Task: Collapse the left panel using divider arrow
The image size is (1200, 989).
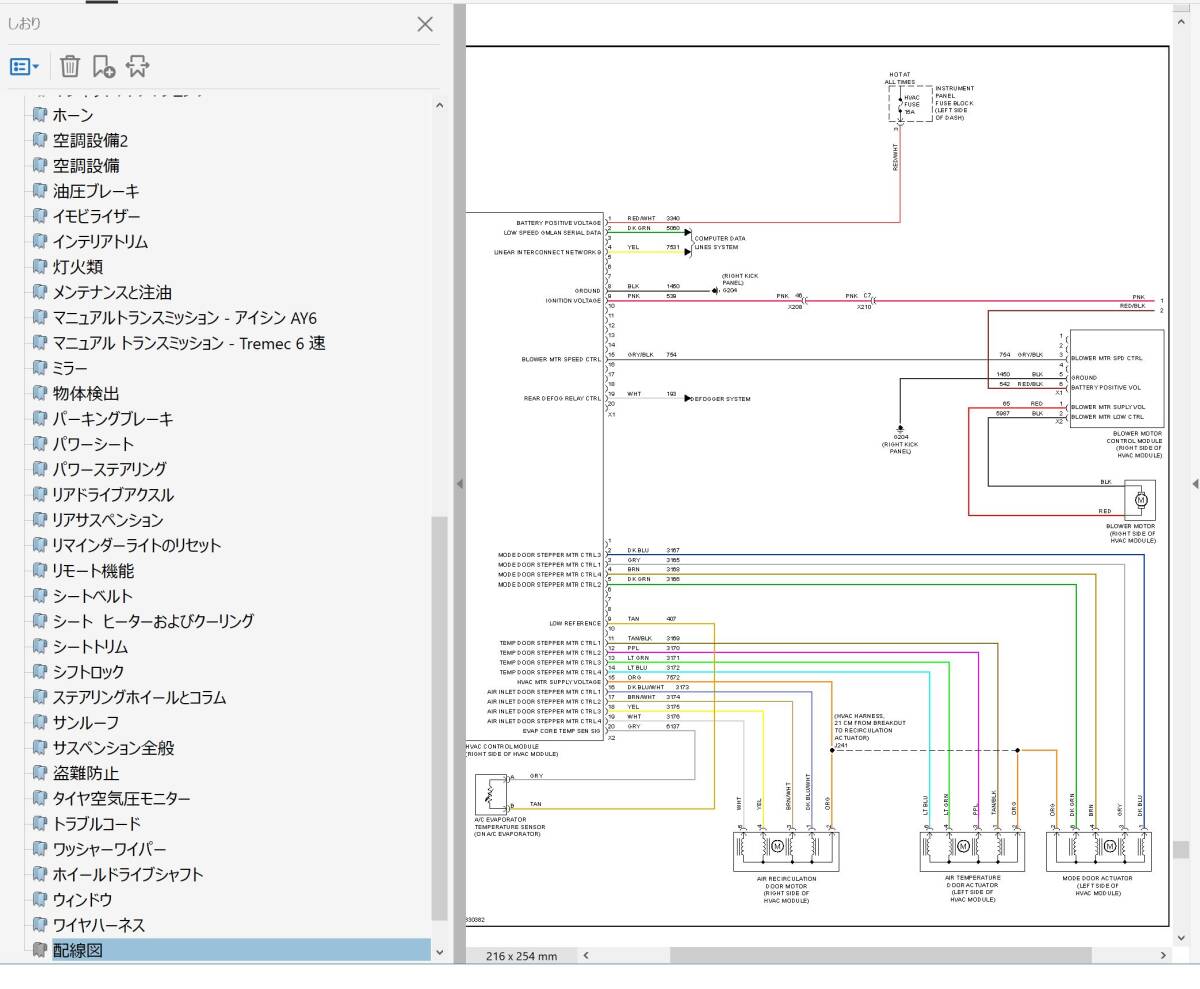Action: [460, 484]
